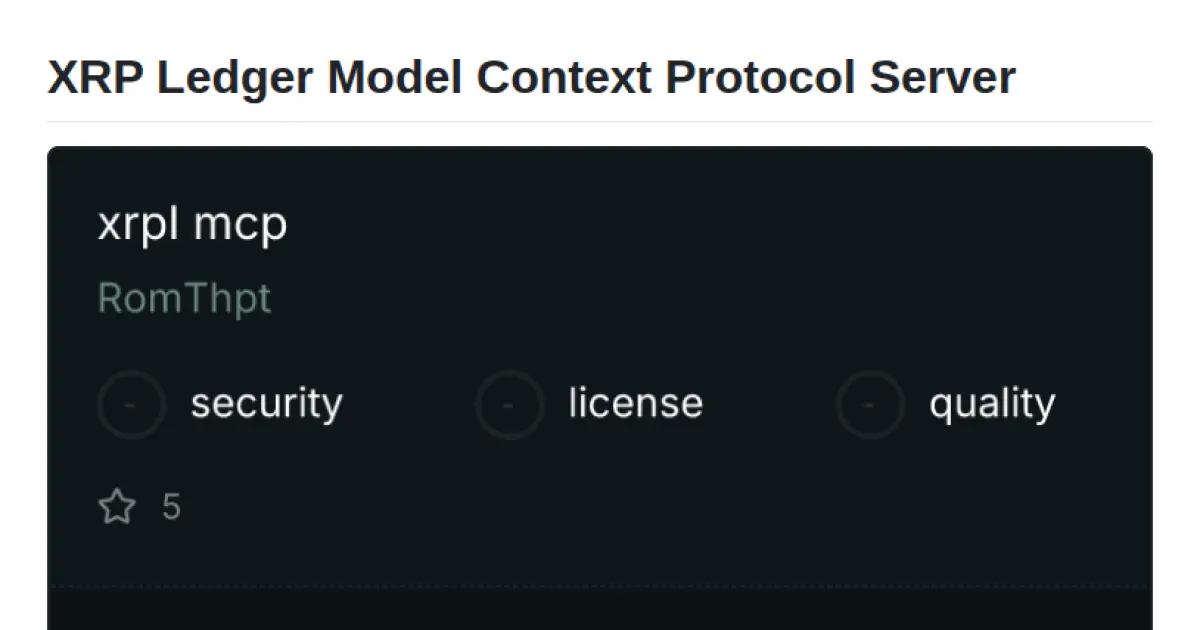Viewport: 1200px width, 630px height.
Task: Click the outlined star next to the number 5
Action: tap(118, 506)
